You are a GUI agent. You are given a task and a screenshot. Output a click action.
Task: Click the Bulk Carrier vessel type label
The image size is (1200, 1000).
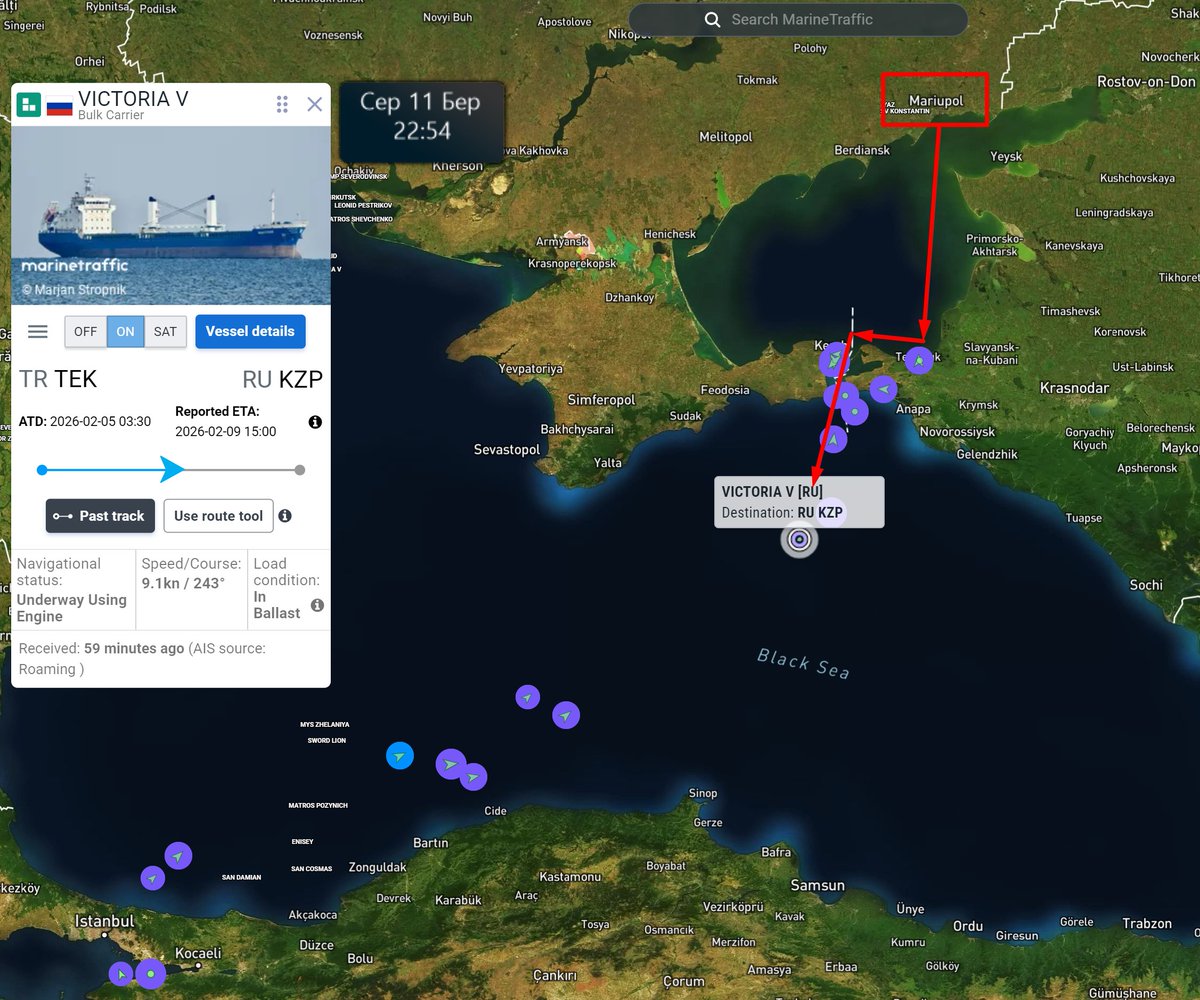pyautogui.click(x=111, y=116)
